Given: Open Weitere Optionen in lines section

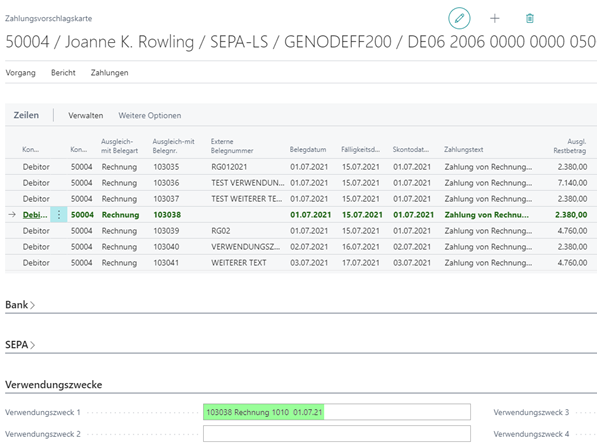Looking at the screenshot, I should tap(150, 115).
